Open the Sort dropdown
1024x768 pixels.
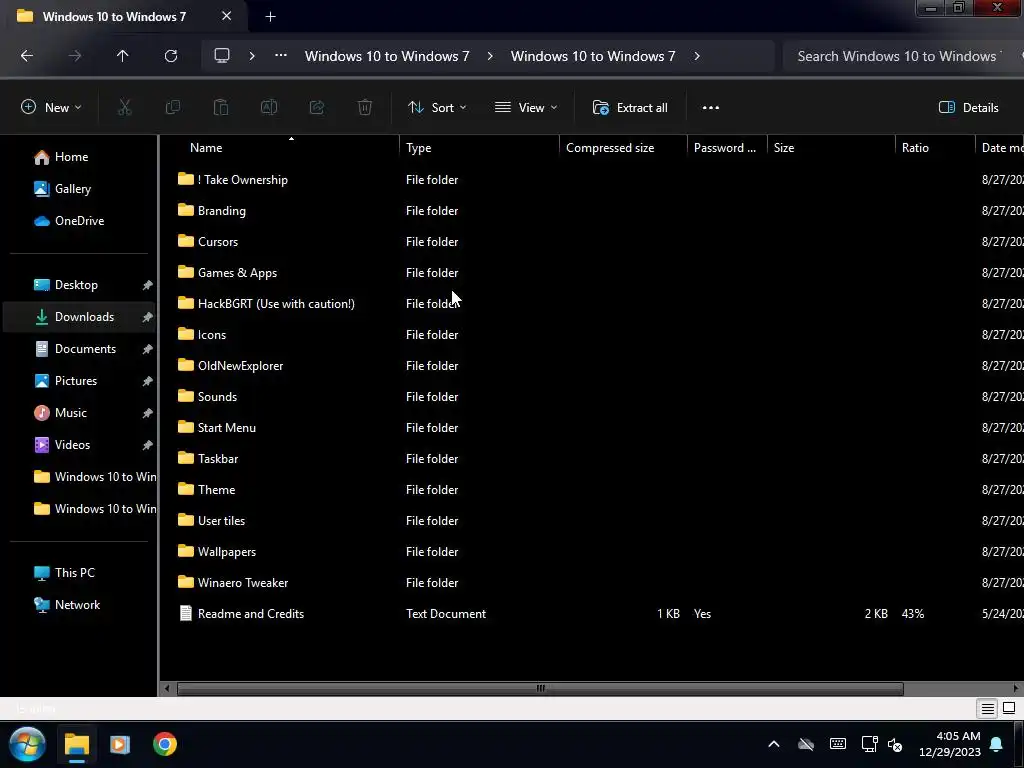pyautogui.click(x=437, y=108)
